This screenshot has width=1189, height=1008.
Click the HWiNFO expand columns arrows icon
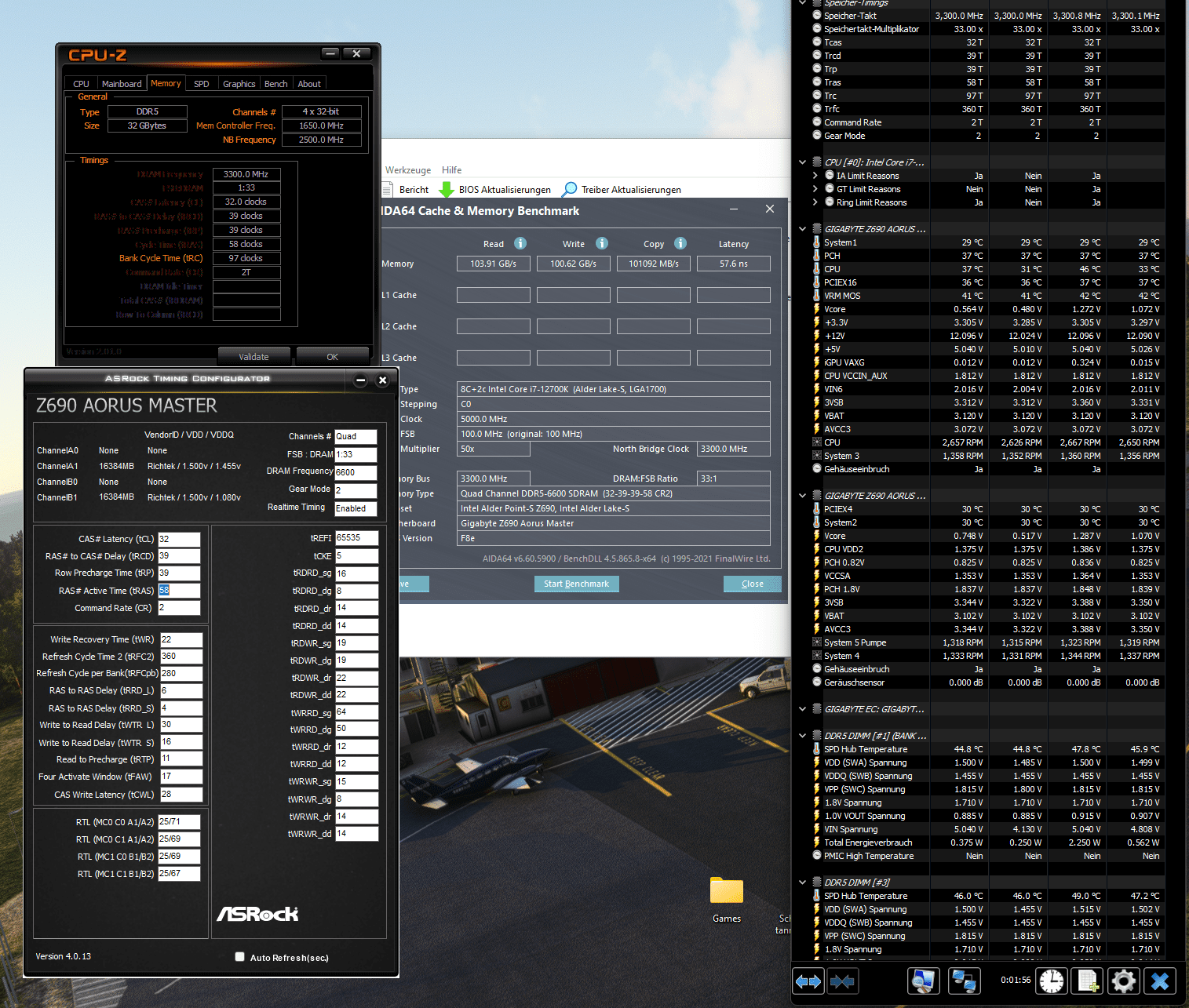[808, 981]
